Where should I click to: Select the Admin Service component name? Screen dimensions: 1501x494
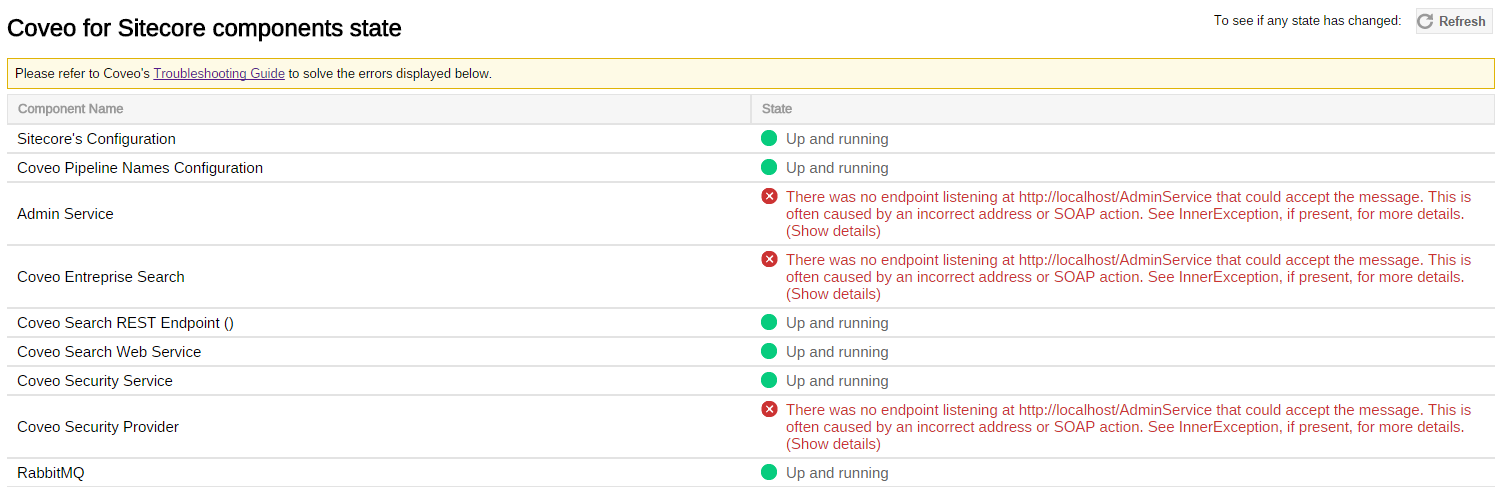click(x=65, y=214)
